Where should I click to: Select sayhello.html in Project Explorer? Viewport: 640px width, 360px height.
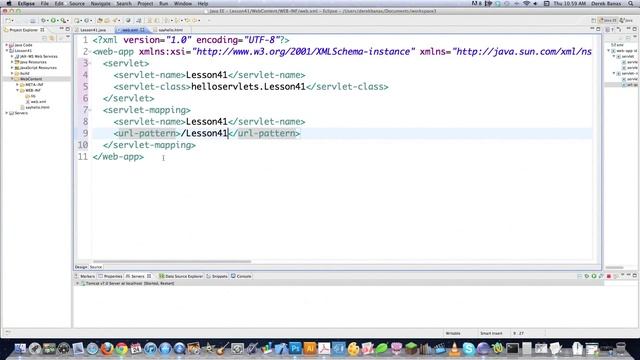click(x=35, y=107)
